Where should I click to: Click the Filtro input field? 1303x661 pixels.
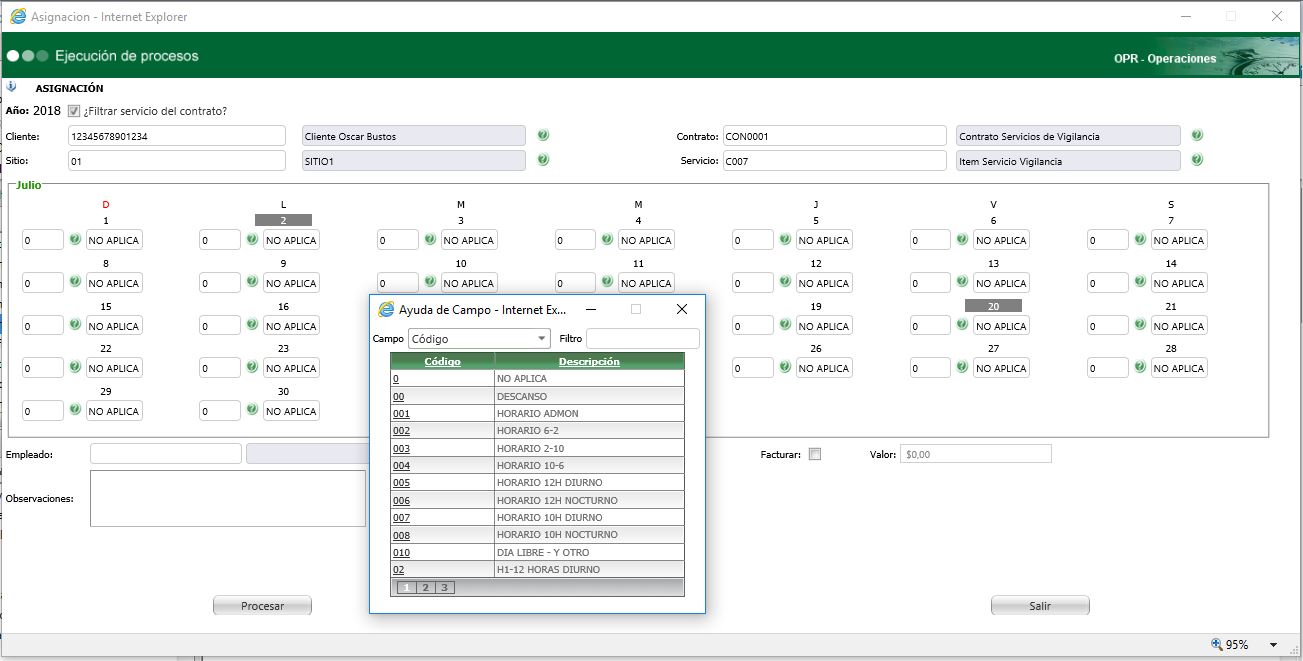click(642, 339)
